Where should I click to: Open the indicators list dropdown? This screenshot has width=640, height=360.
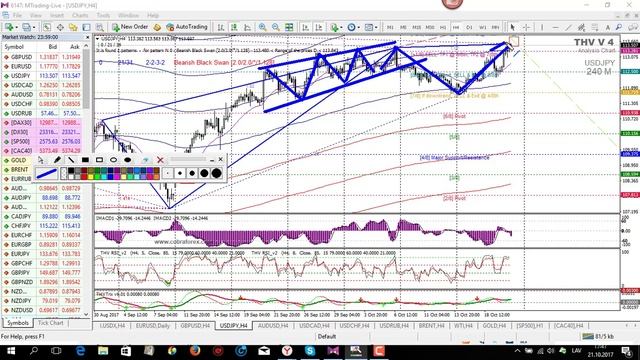[341, 27]
